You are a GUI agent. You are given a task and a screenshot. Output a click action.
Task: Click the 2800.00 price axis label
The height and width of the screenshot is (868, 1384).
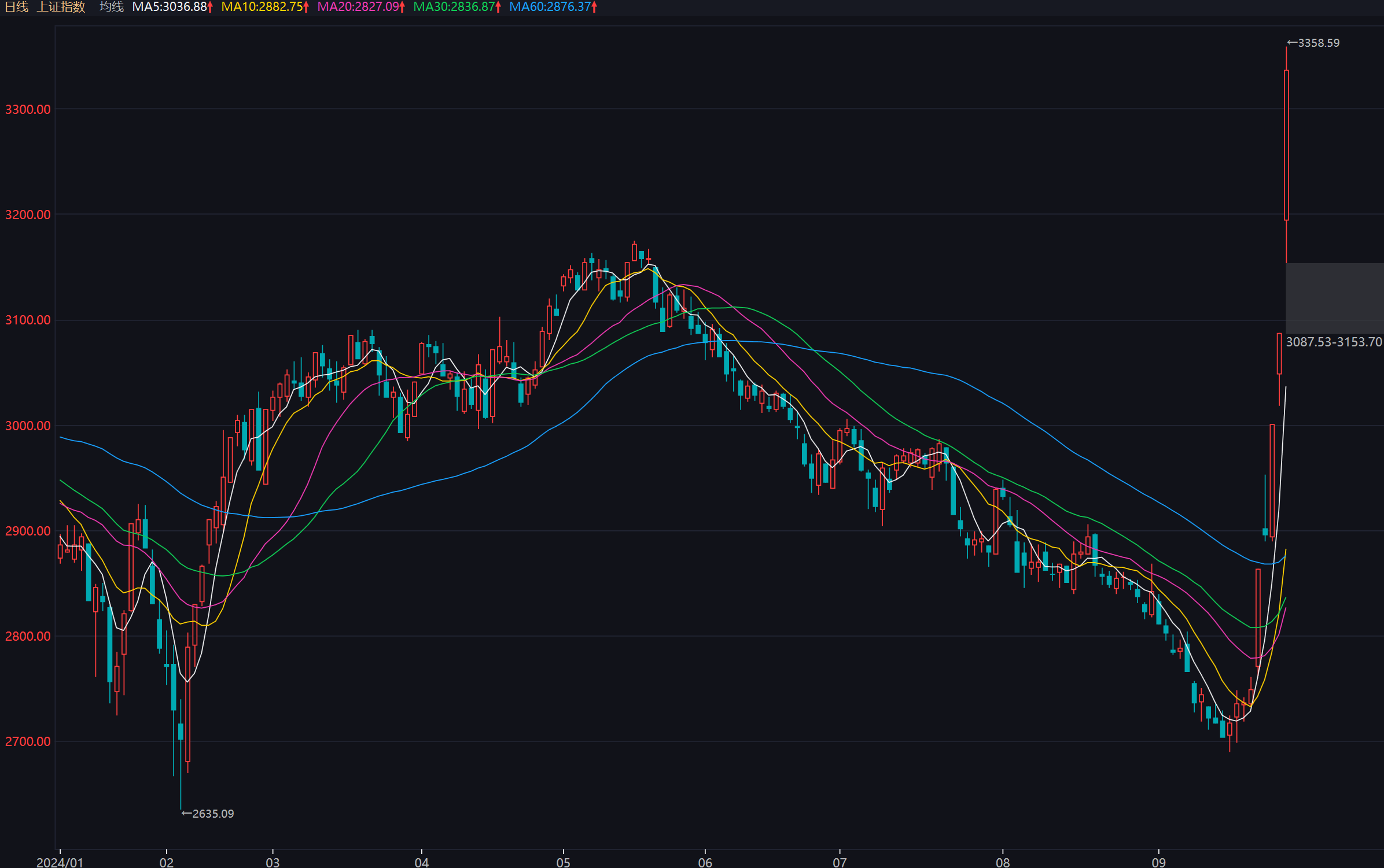coord(28,636)
